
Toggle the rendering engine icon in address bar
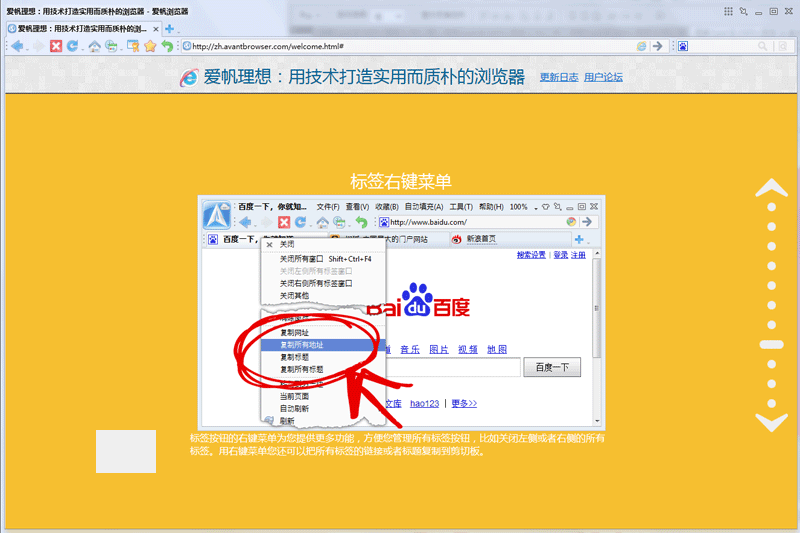[x=641, y=46]
